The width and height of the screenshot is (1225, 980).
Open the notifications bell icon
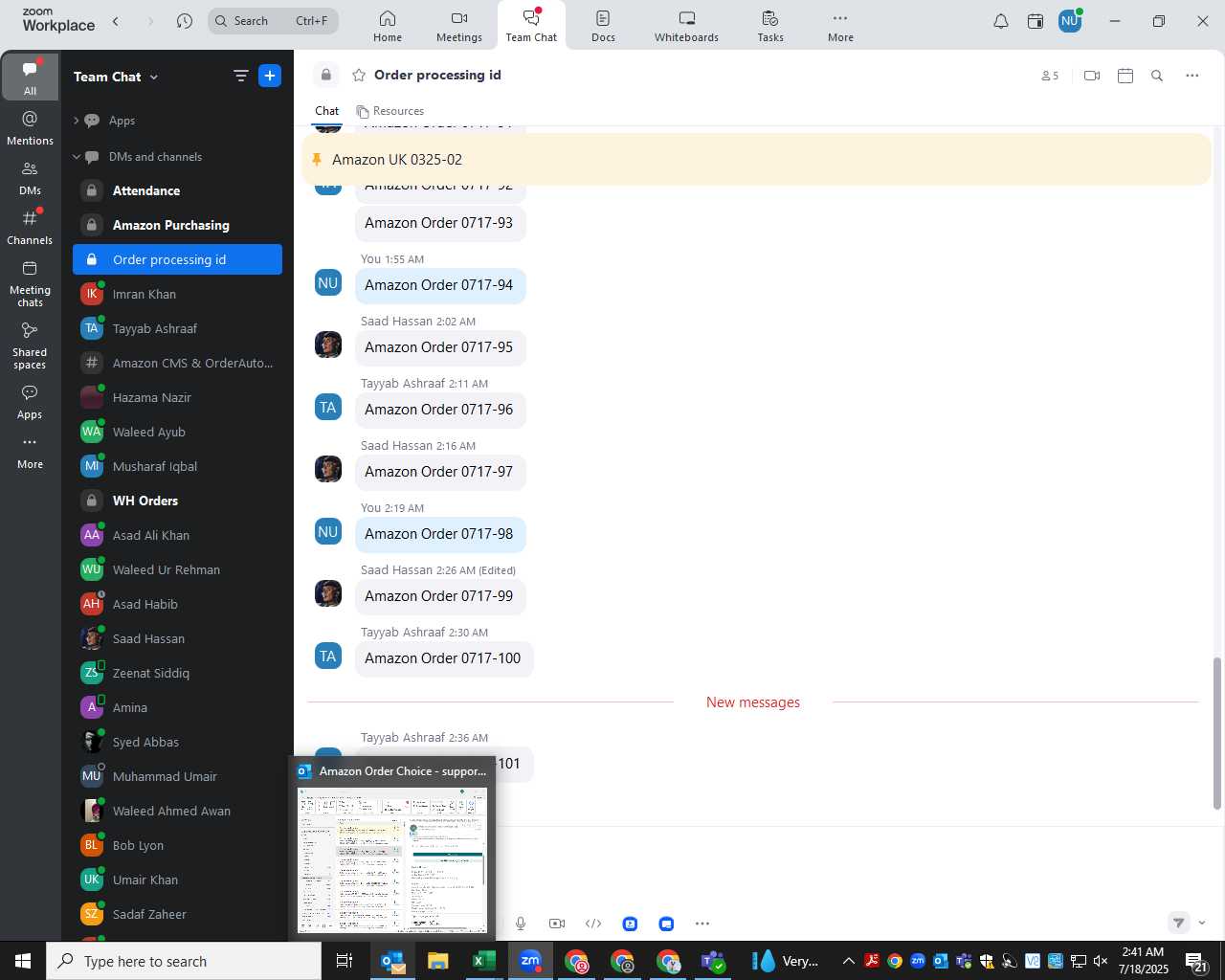[1001, 21]
